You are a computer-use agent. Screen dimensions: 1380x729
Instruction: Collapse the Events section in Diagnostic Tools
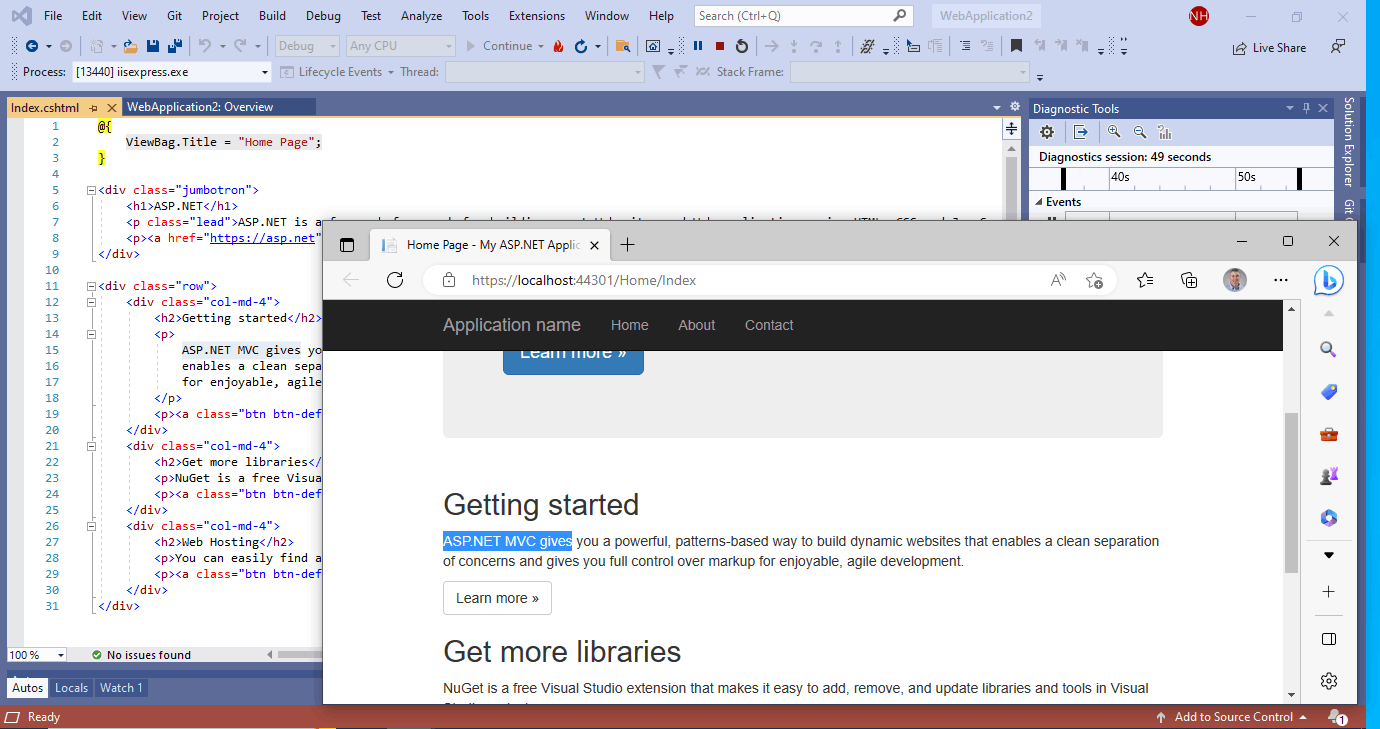click(x=1037, y=202)
